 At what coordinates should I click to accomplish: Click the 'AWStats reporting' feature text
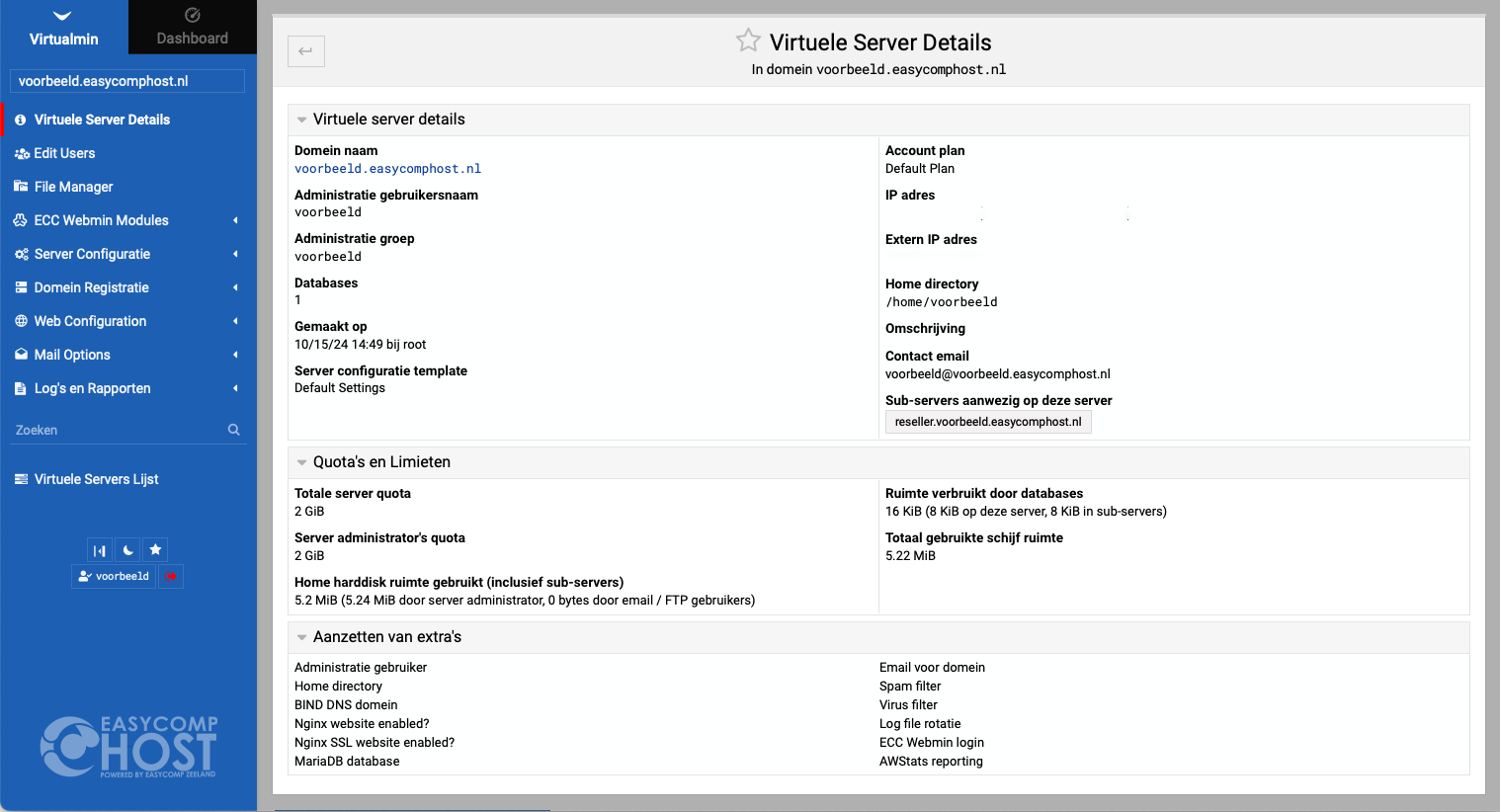931,762
